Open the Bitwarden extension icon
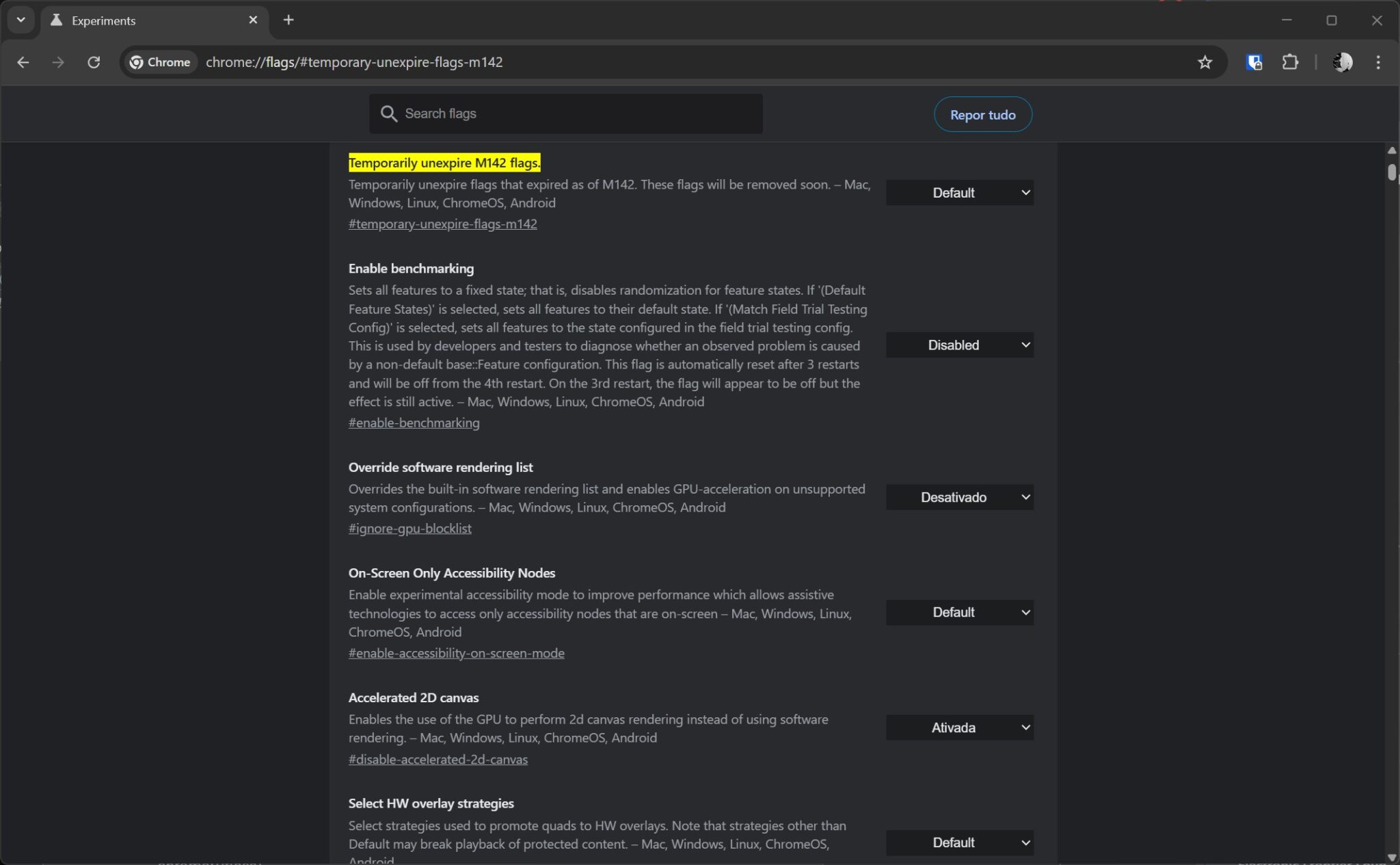This screenshot has height=865, width=1400. pos(1254,62)
